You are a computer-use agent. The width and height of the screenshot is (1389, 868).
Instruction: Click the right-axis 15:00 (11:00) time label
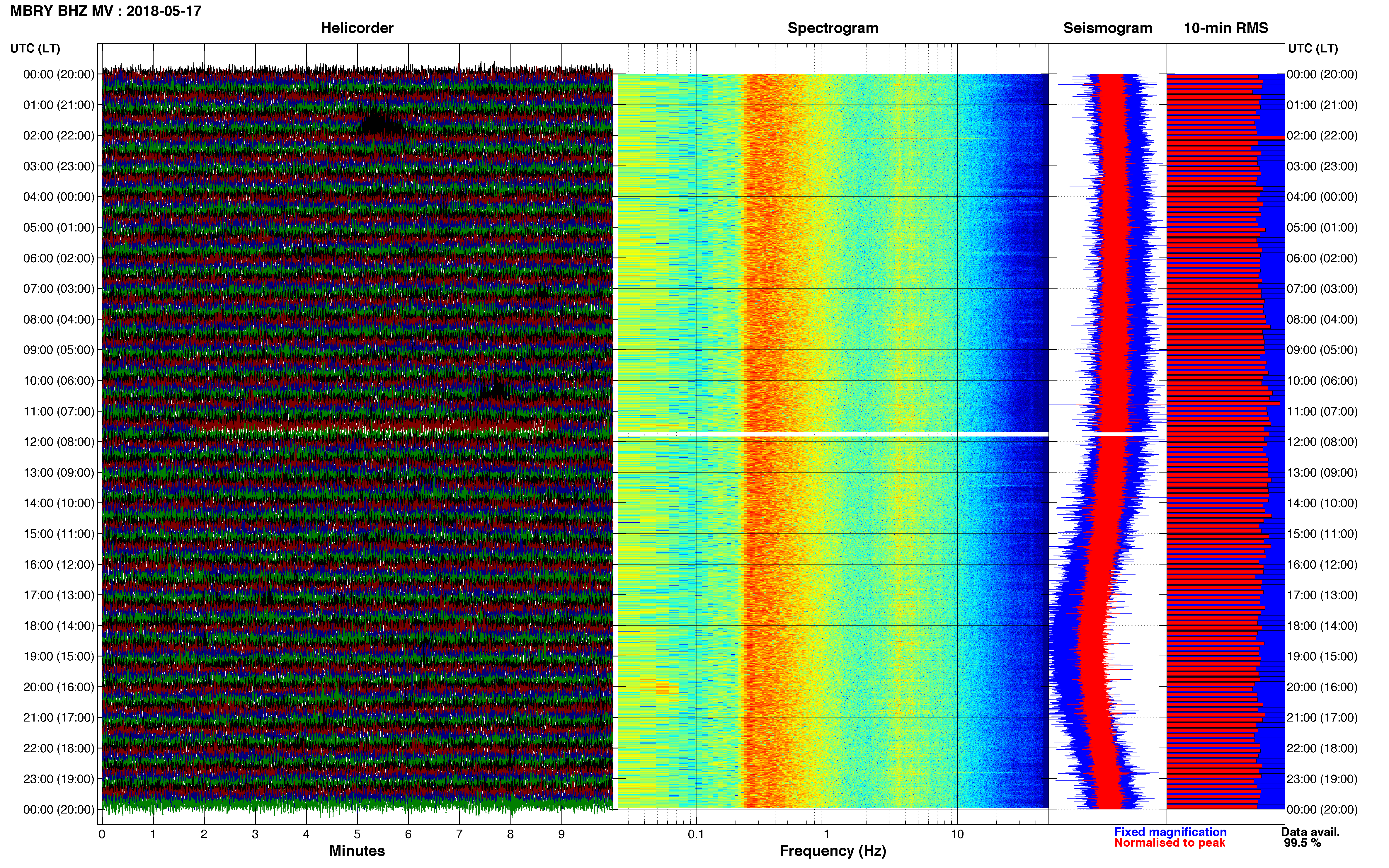[x=1322, y=534]
